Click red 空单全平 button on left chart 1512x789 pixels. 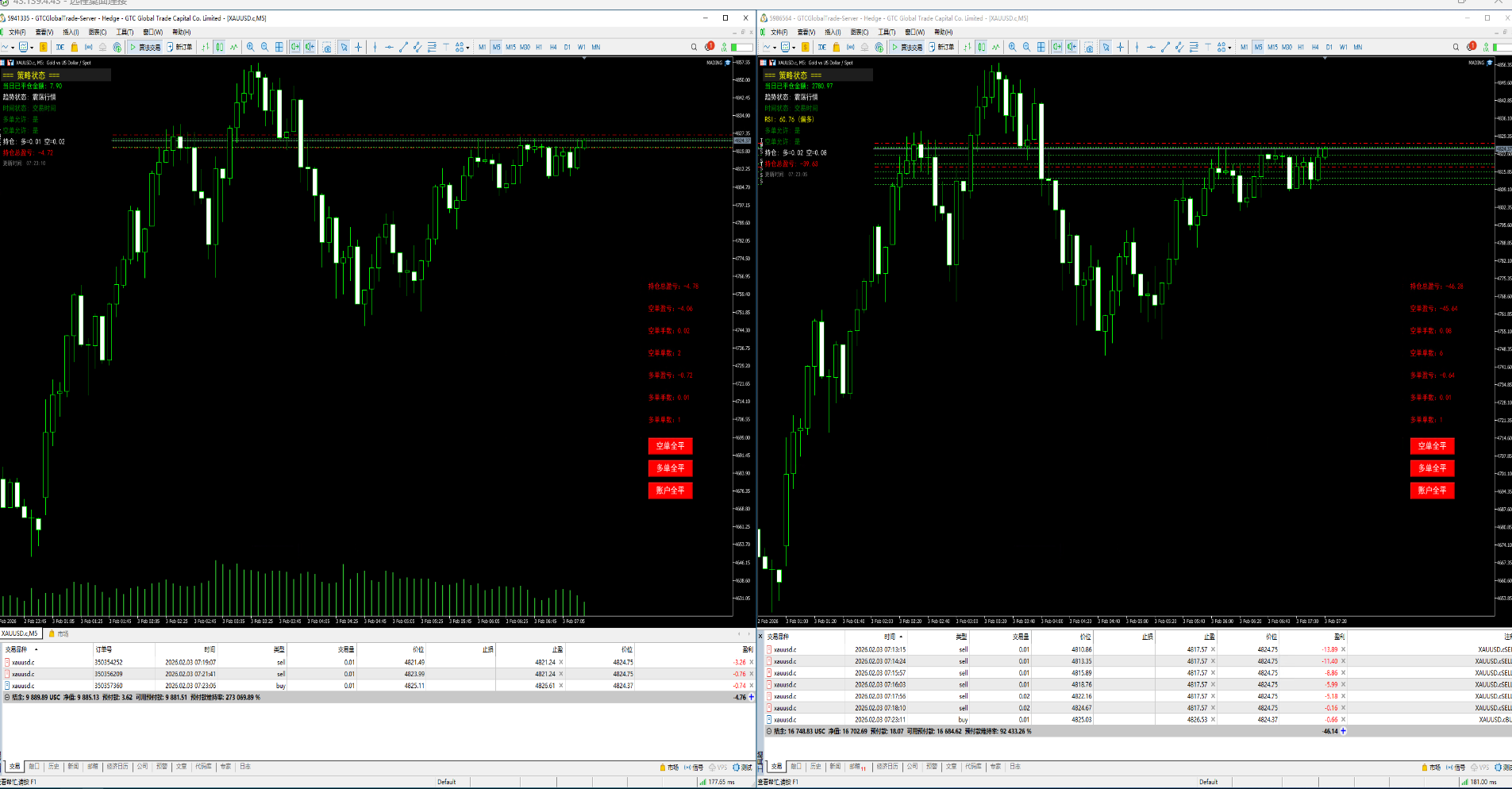(671, 446)
